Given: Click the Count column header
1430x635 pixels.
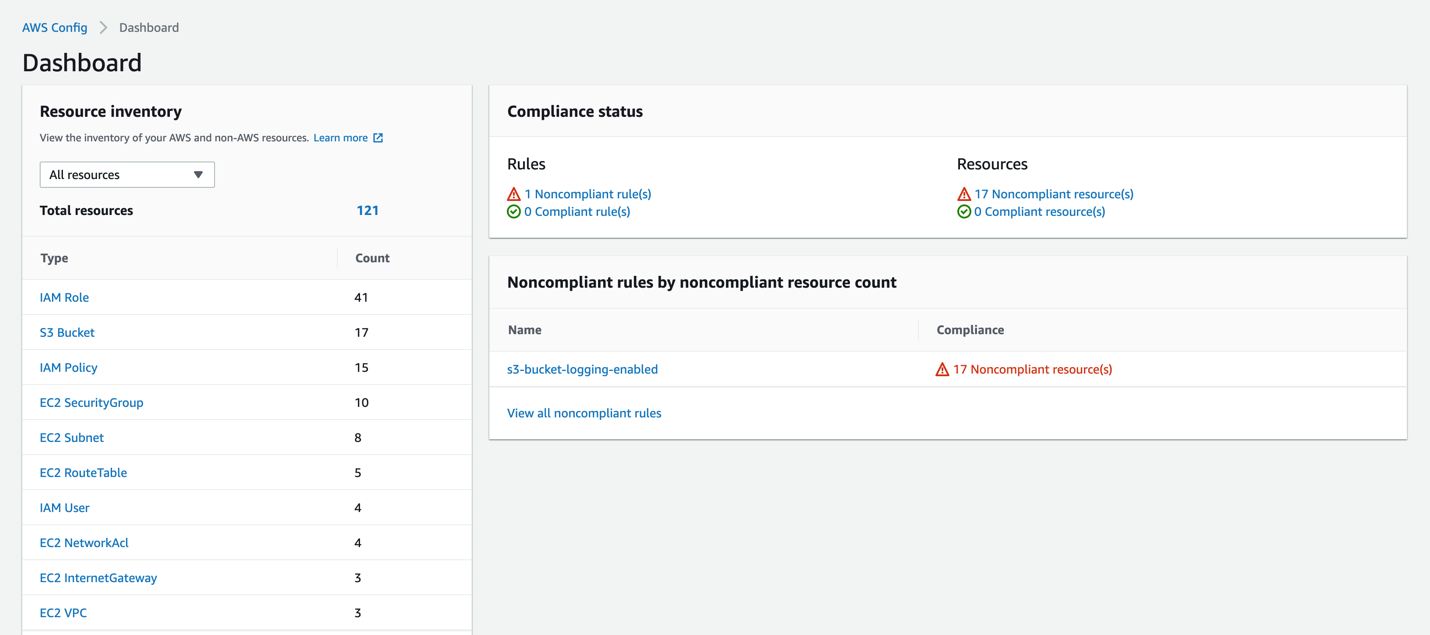Looking at the screenshot, I should pos(371,257).
